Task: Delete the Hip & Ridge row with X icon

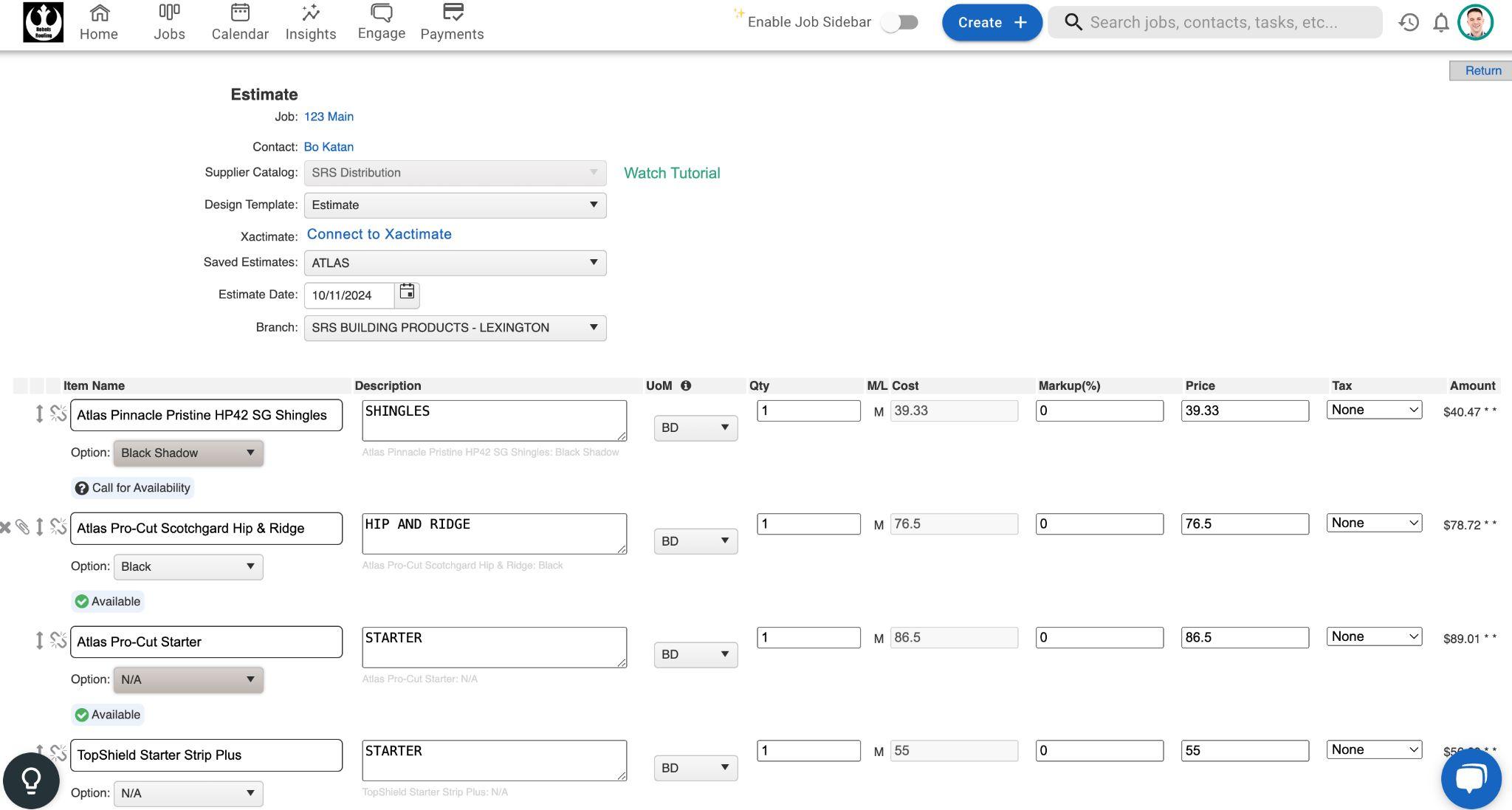Action: tap(5, 527)
